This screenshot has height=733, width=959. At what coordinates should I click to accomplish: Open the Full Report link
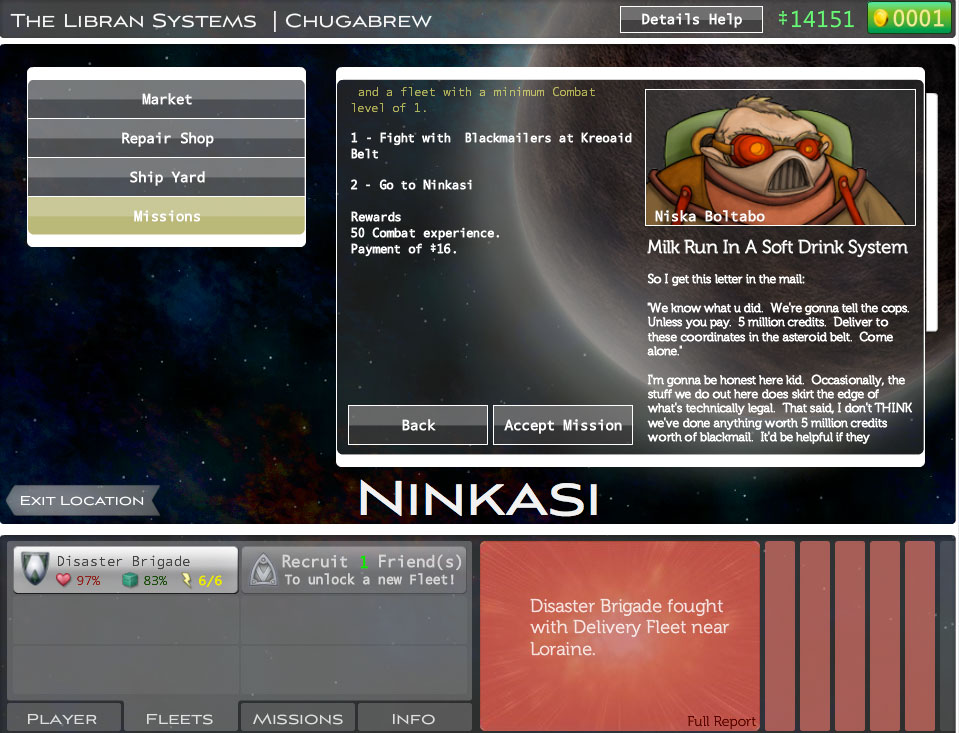721,721
